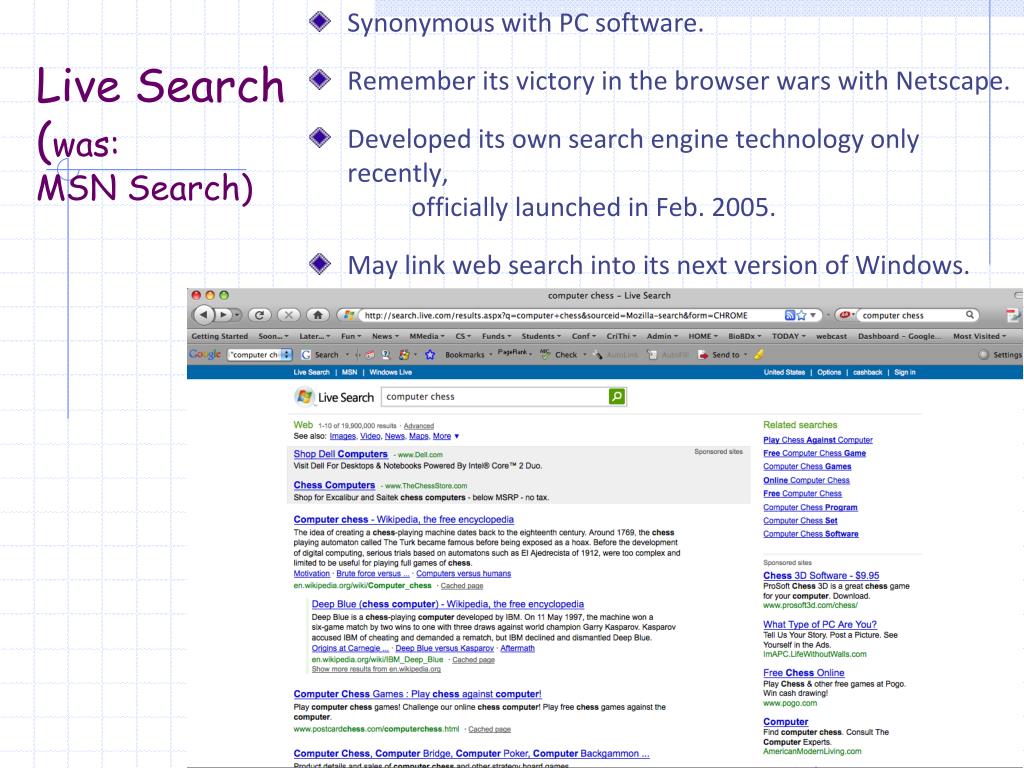The height and width of the screenshot is (768, 1024).
Task: Open the Computer chess Wikipedia result
Action: click(x=404, y=520)
